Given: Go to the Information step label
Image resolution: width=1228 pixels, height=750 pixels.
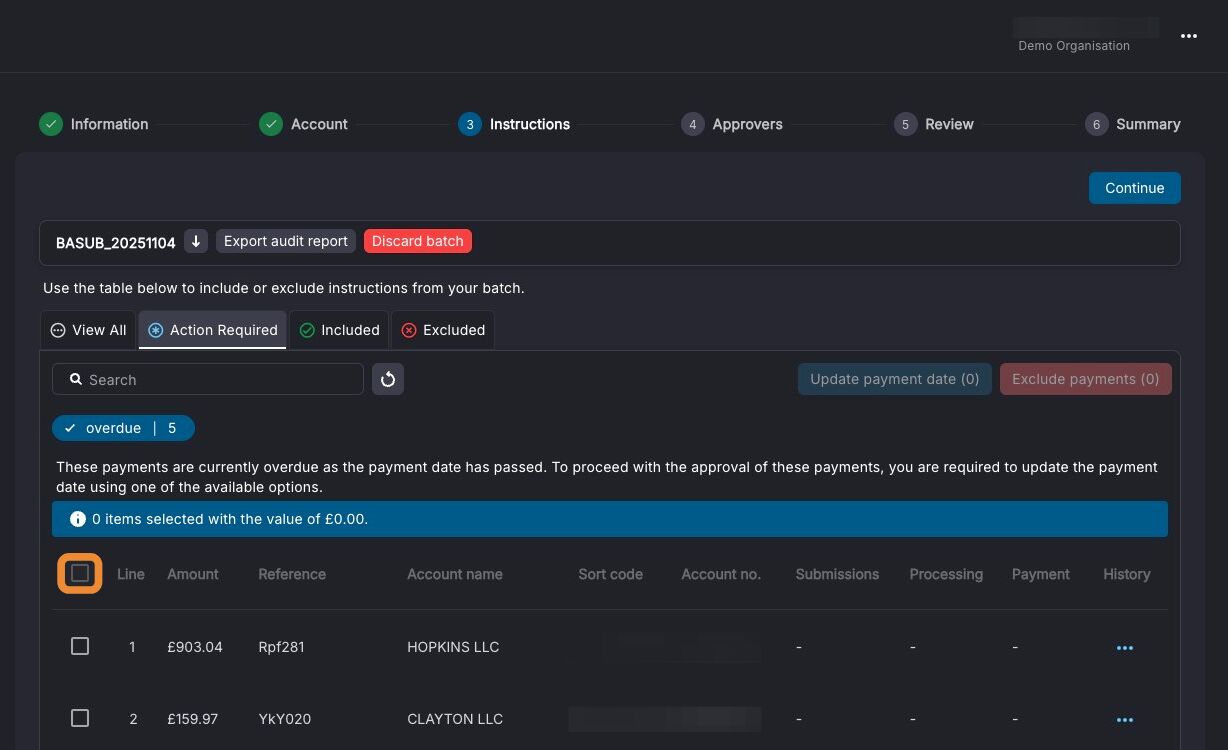Looking at the screenshot, I should 109,124.
